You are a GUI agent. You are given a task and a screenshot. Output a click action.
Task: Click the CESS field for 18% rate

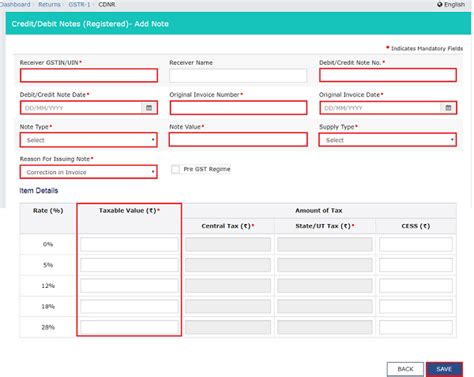pyautogui.click(x=416, y=306)
